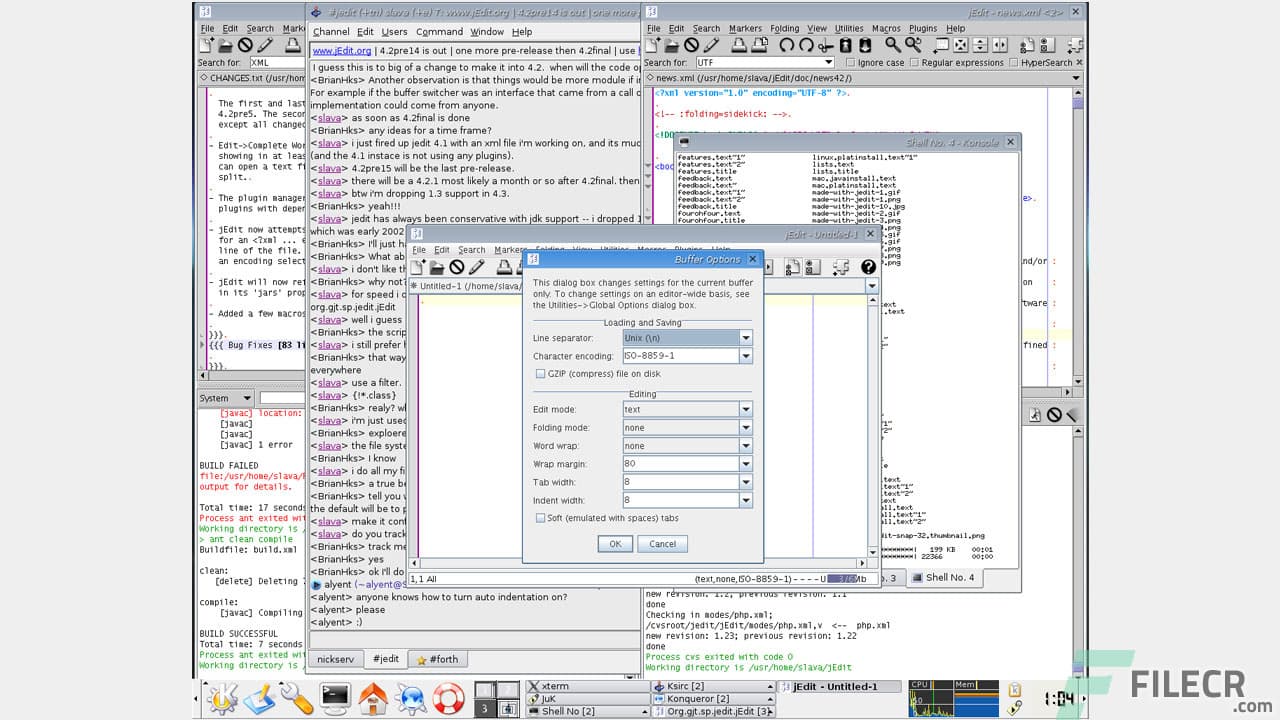Switch to the #forth chat tab
1280x720 pixels.
[x=437, y=659]
